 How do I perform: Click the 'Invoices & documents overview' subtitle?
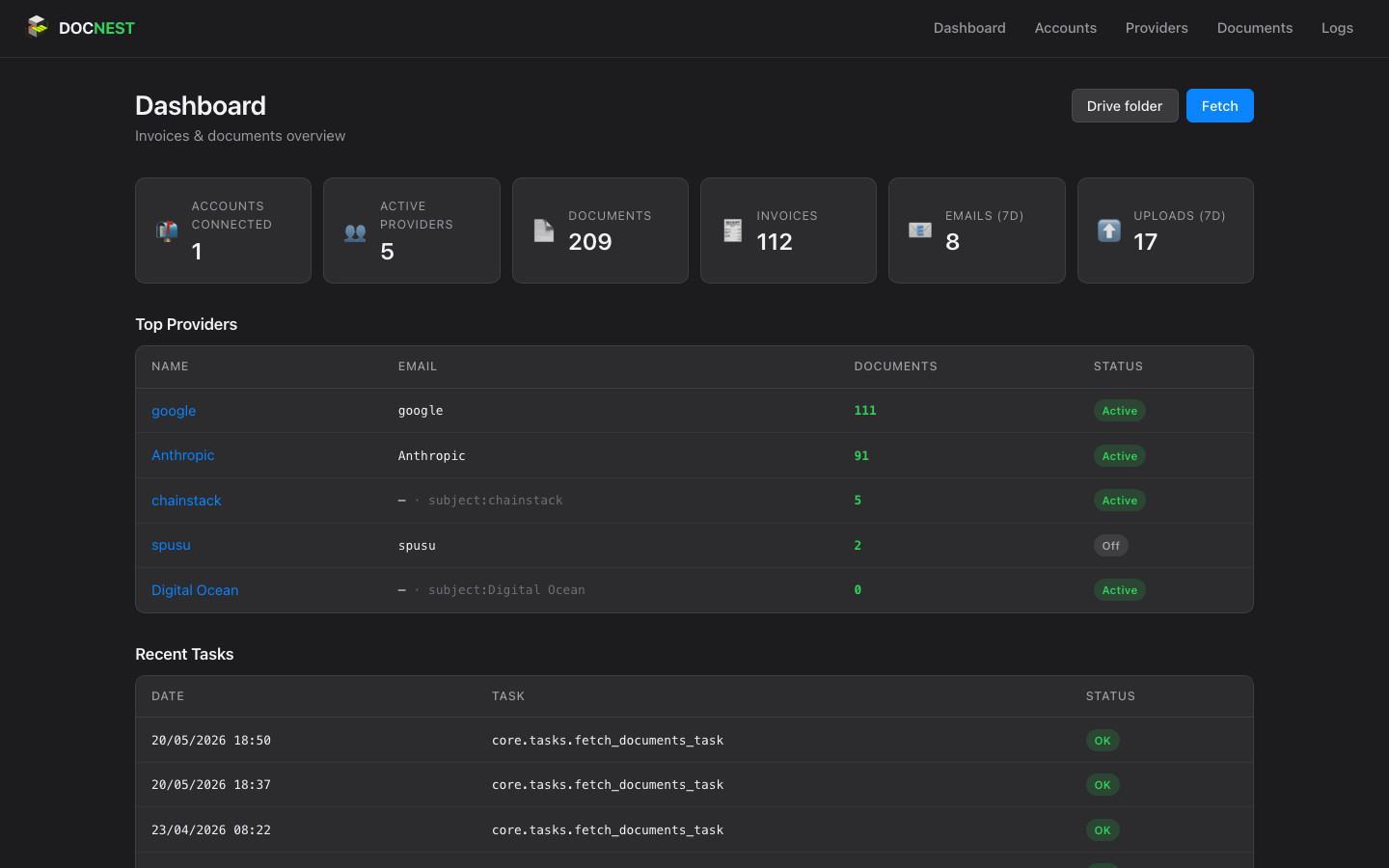(240, 136)
